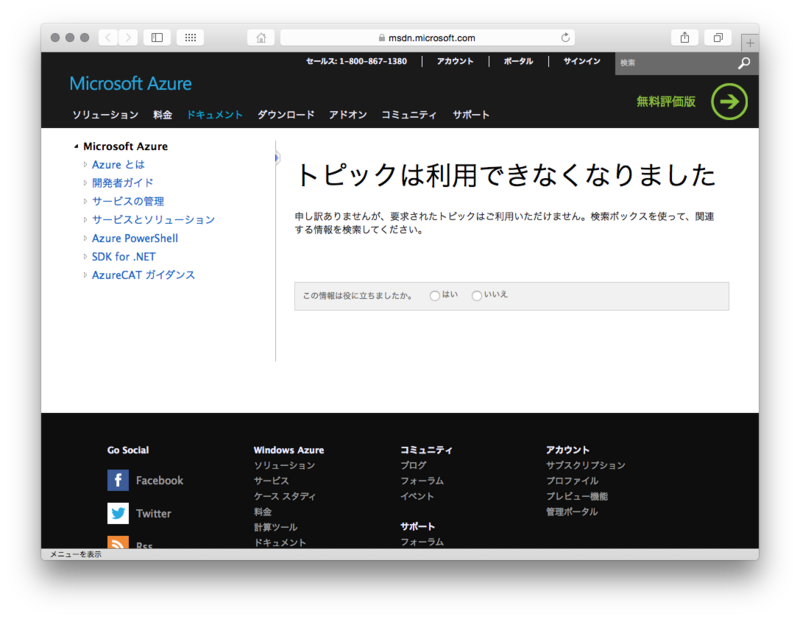Open the Share sheet icon

click(x=685, y=37)
